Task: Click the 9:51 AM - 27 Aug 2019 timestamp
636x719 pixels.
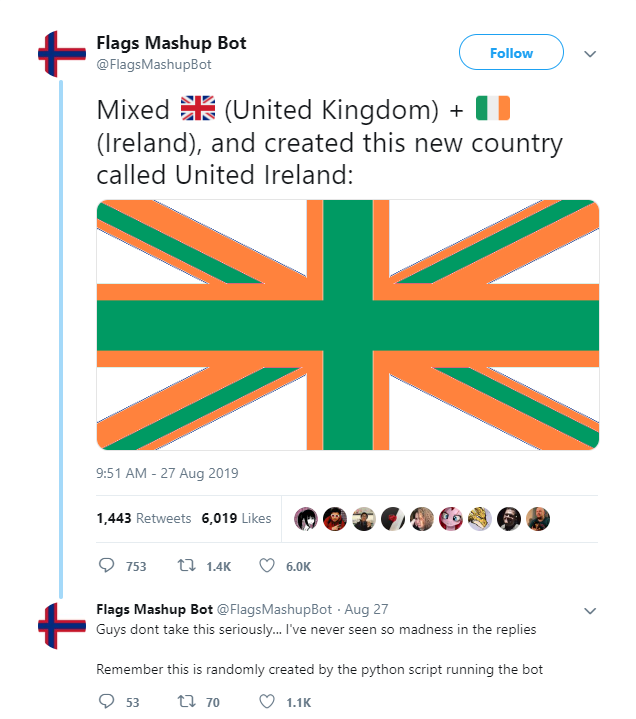Action: pyautogui.click(x=167, y=473)
